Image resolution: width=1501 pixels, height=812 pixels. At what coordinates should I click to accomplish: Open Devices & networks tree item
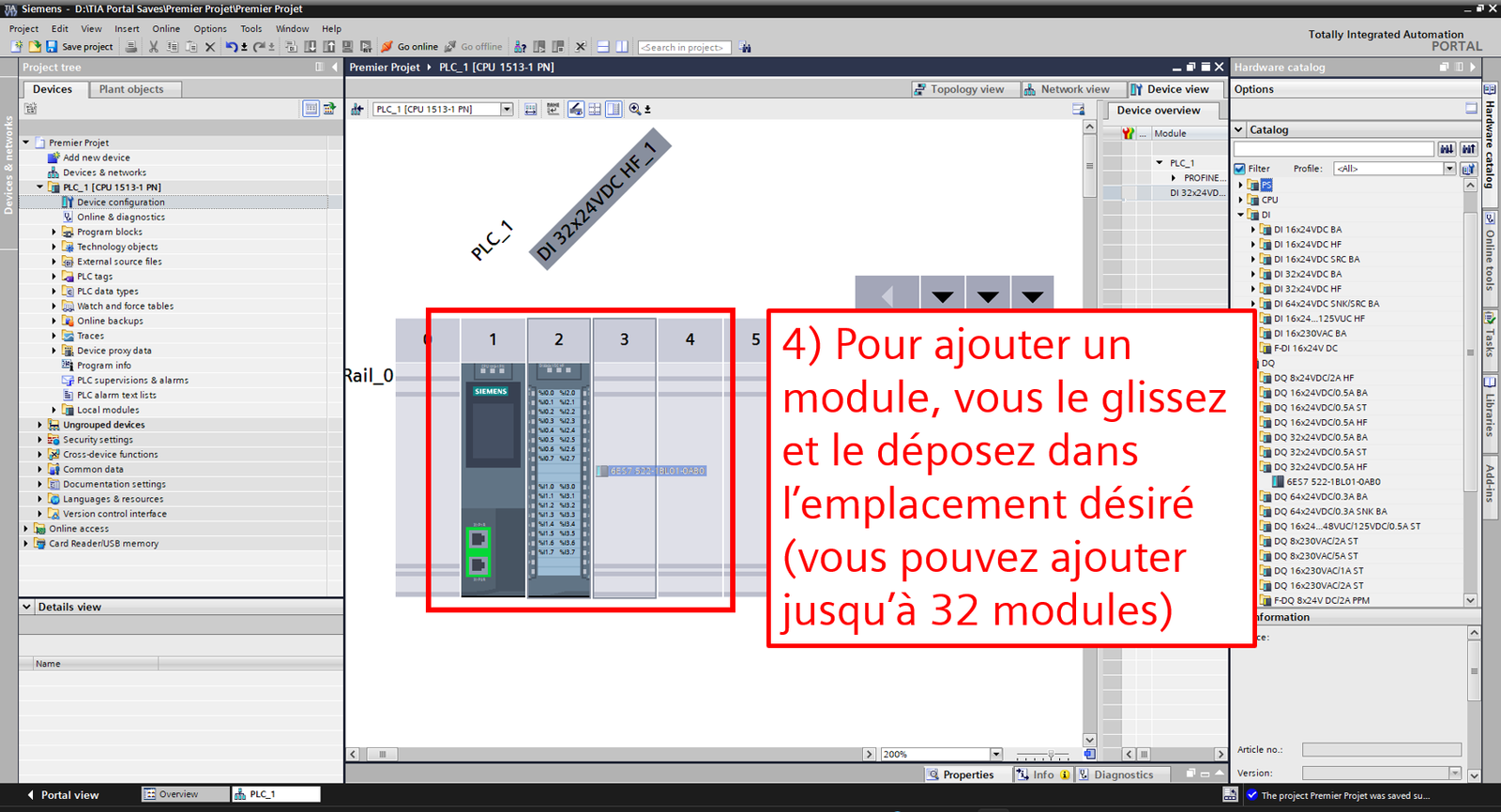click(x=104, y=173)
